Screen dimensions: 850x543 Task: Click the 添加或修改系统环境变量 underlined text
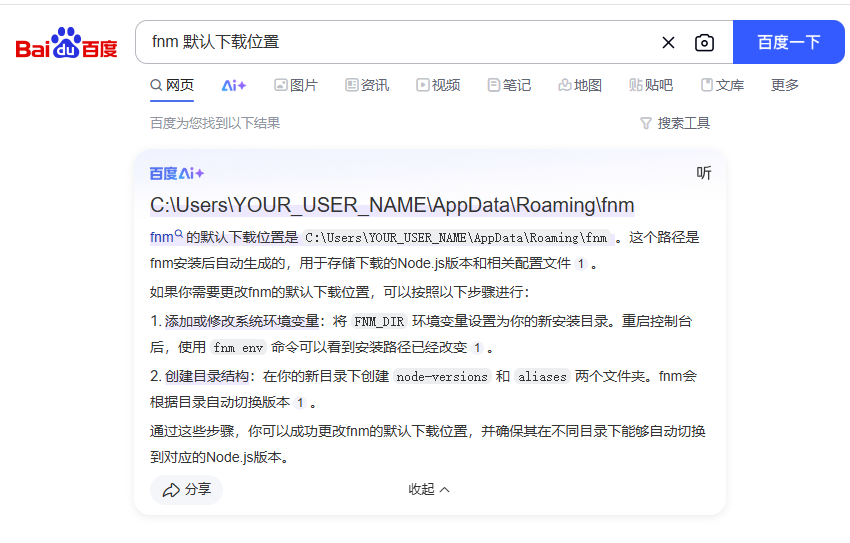pos(242,321)
